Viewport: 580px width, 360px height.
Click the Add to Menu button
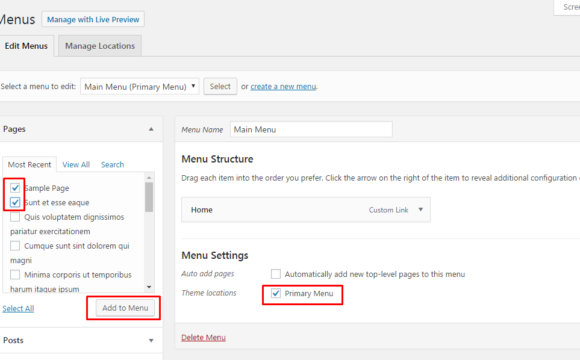125,308
